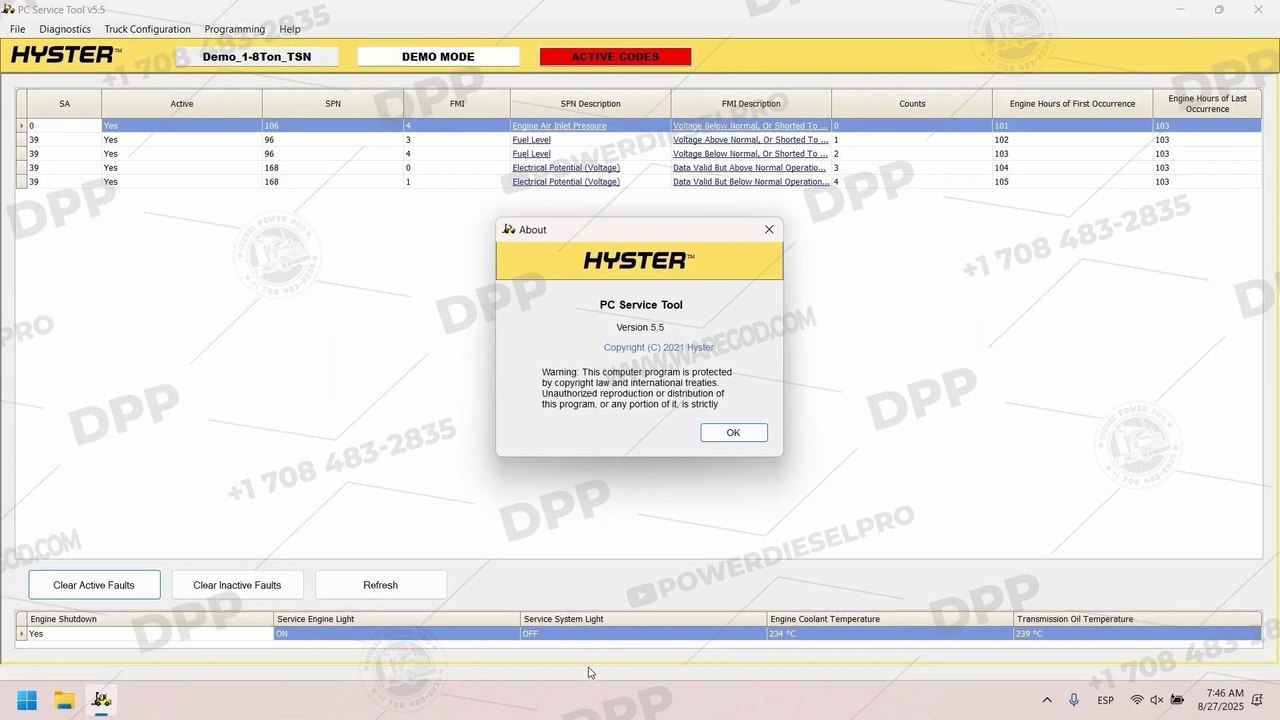1280x720 pixels.
Task: Click the SPN Description column header
Action: click(x=590, y=104)
